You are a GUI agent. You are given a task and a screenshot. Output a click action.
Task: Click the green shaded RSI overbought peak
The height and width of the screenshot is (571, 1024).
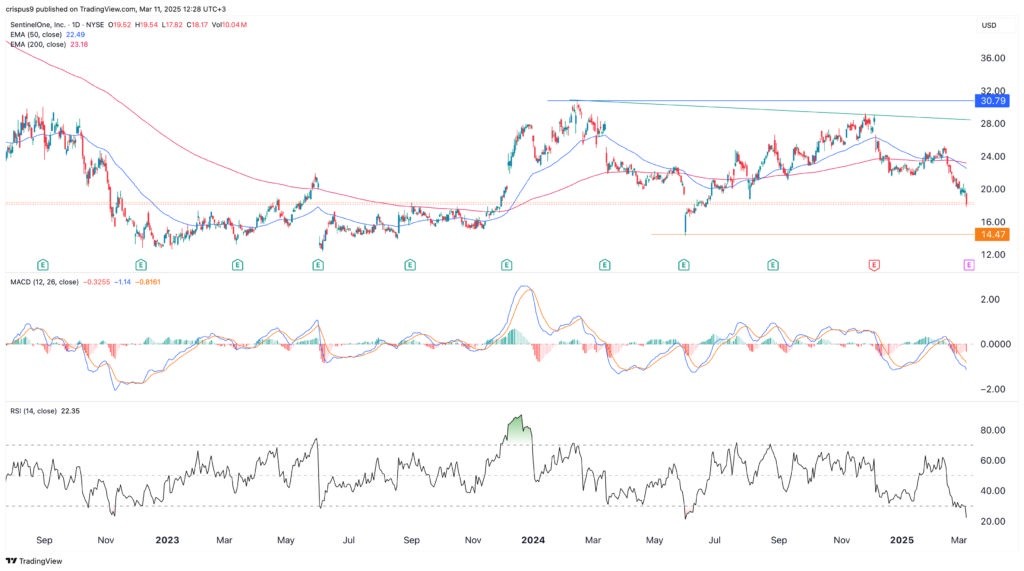coord(519,428)
